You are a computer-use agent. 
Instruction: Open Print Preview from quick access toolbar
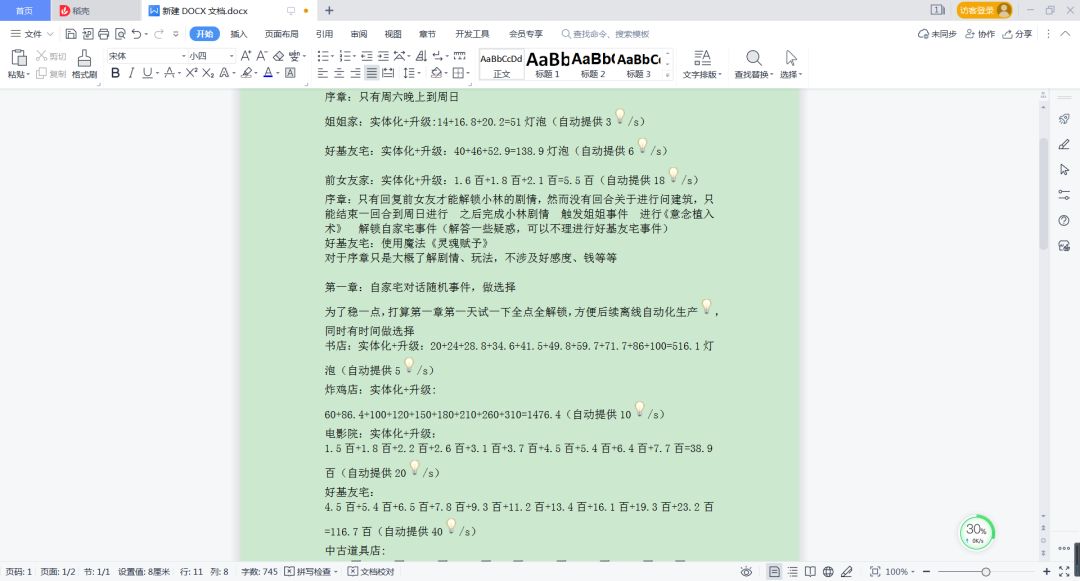point(120,34)
